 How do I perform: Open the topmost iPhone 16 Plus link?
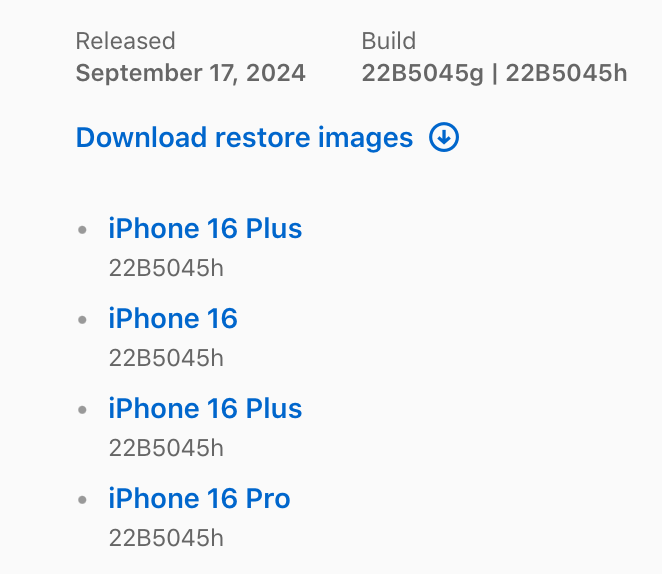205,228
